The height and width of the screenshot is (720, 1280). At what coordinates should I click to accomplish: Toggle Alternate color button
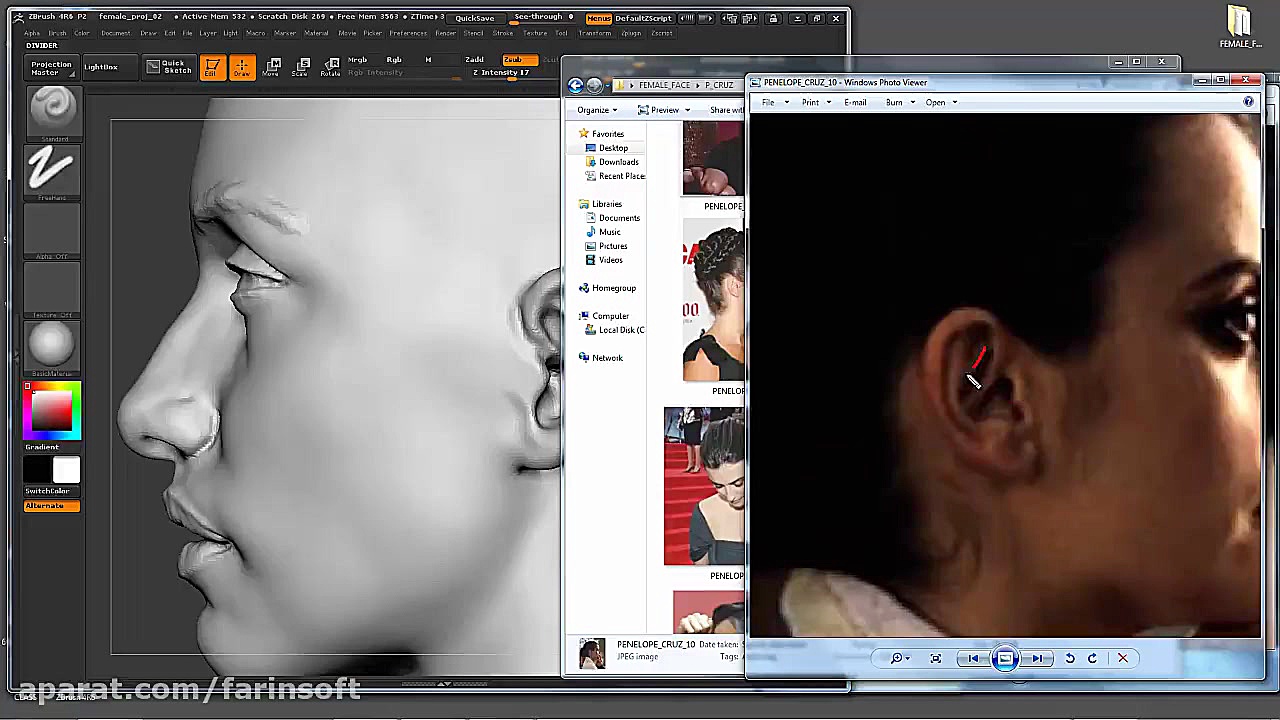[52, 506]
